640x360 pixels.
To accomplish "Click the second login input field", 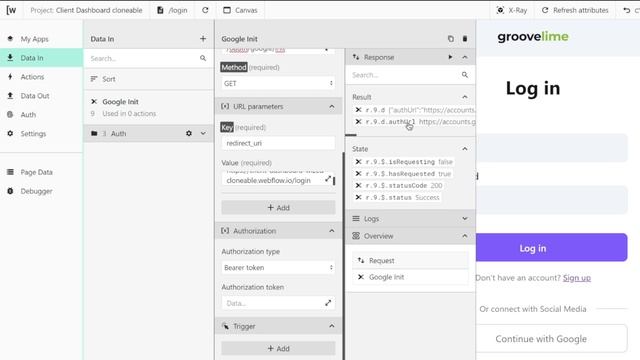I will coord(551,200).
